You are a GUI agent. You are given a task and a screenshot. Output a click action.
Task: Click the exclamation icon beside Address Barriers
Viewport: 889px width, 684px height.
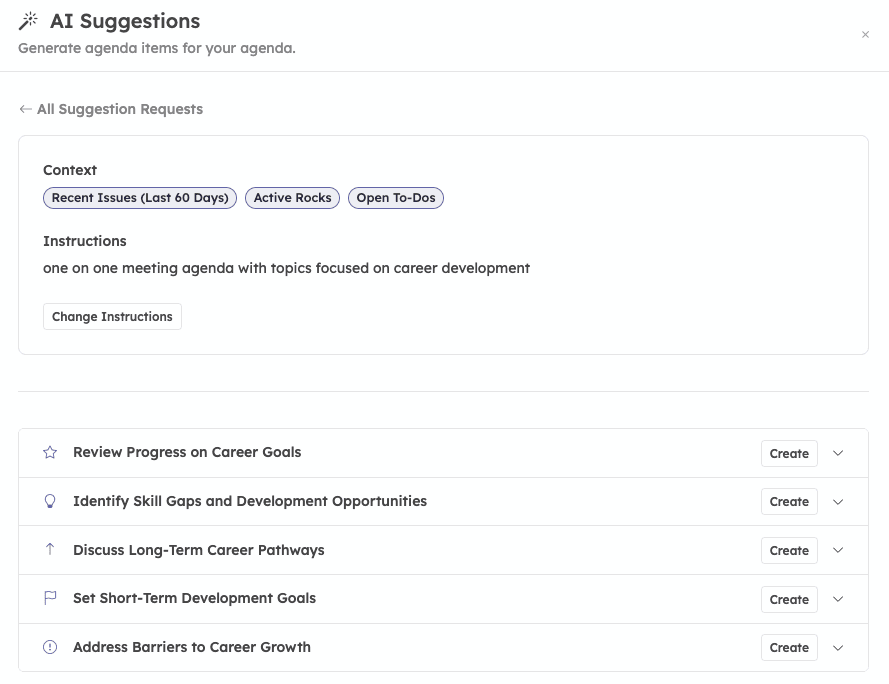coord(50,648)
